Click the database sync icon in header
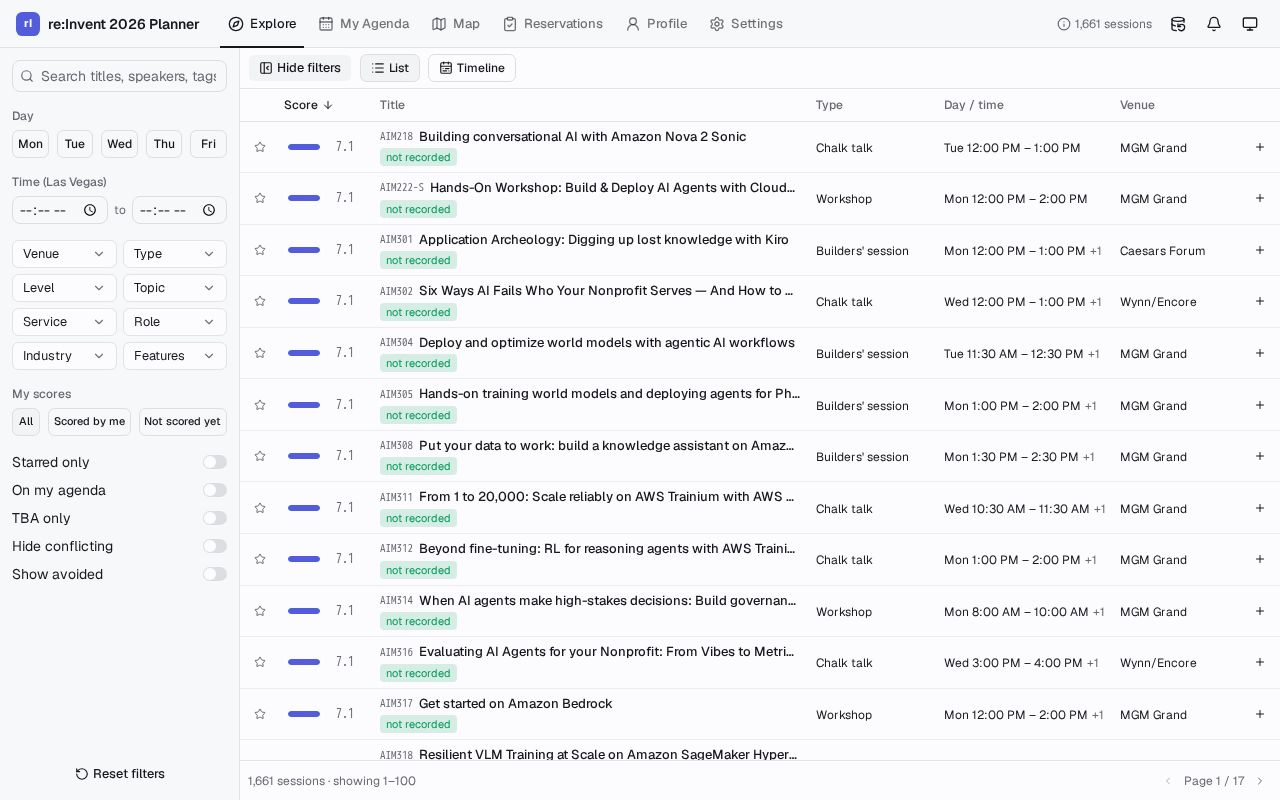This screenshot has width=1280, height=800. coord(1178,24)
